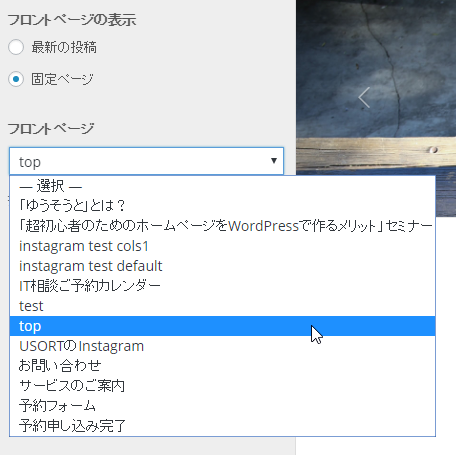Image resolution: width=456 pixels, height=455 pixels.
Task: Click the site preview slider image
Action: pyautogui.click(x=376, y=87)
